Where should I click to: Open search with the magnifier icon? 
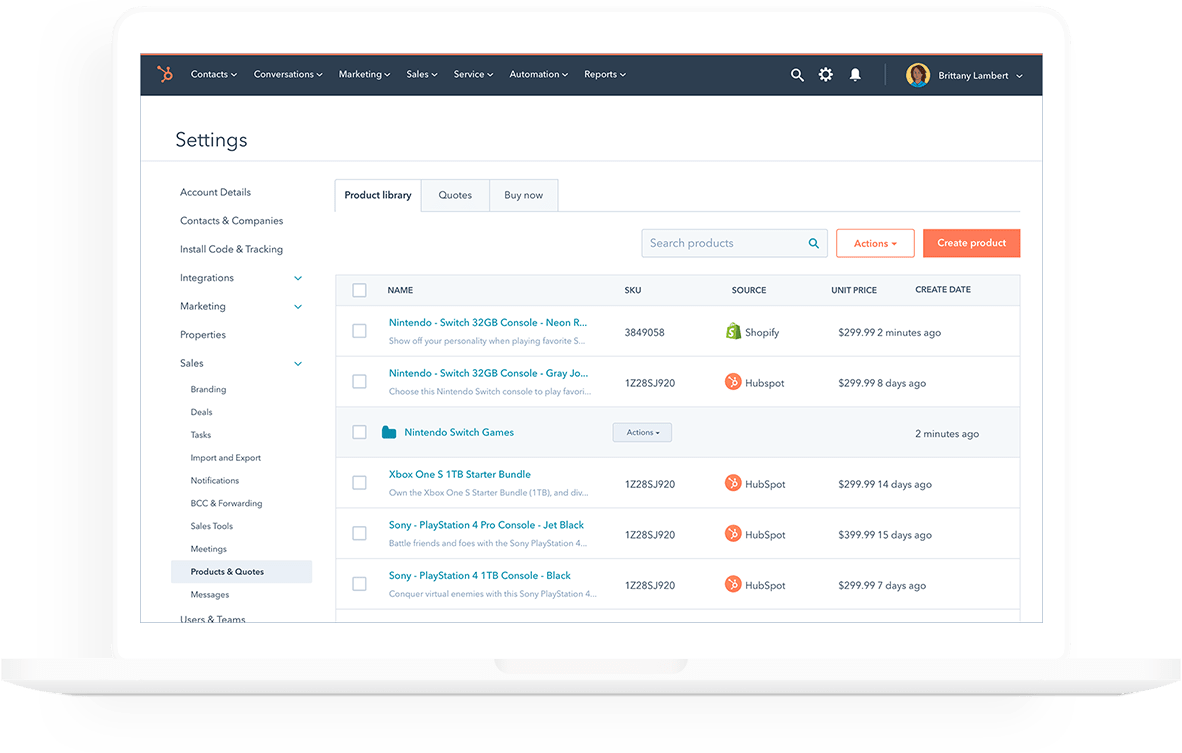click(x=797, y=75)
